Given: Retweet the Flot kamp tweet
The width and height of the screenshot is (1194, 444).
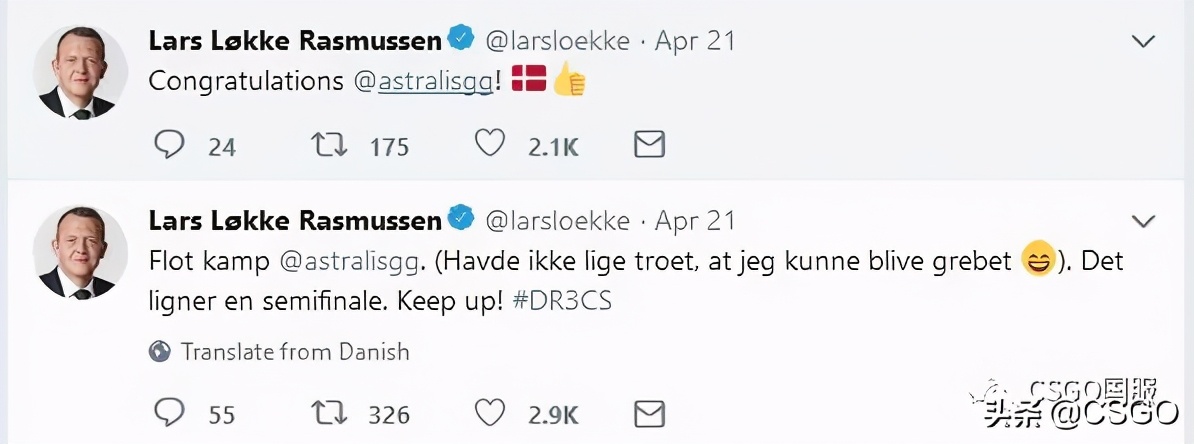Looking at the screenshot, I should pyautogui.click(x=329, y=412).
